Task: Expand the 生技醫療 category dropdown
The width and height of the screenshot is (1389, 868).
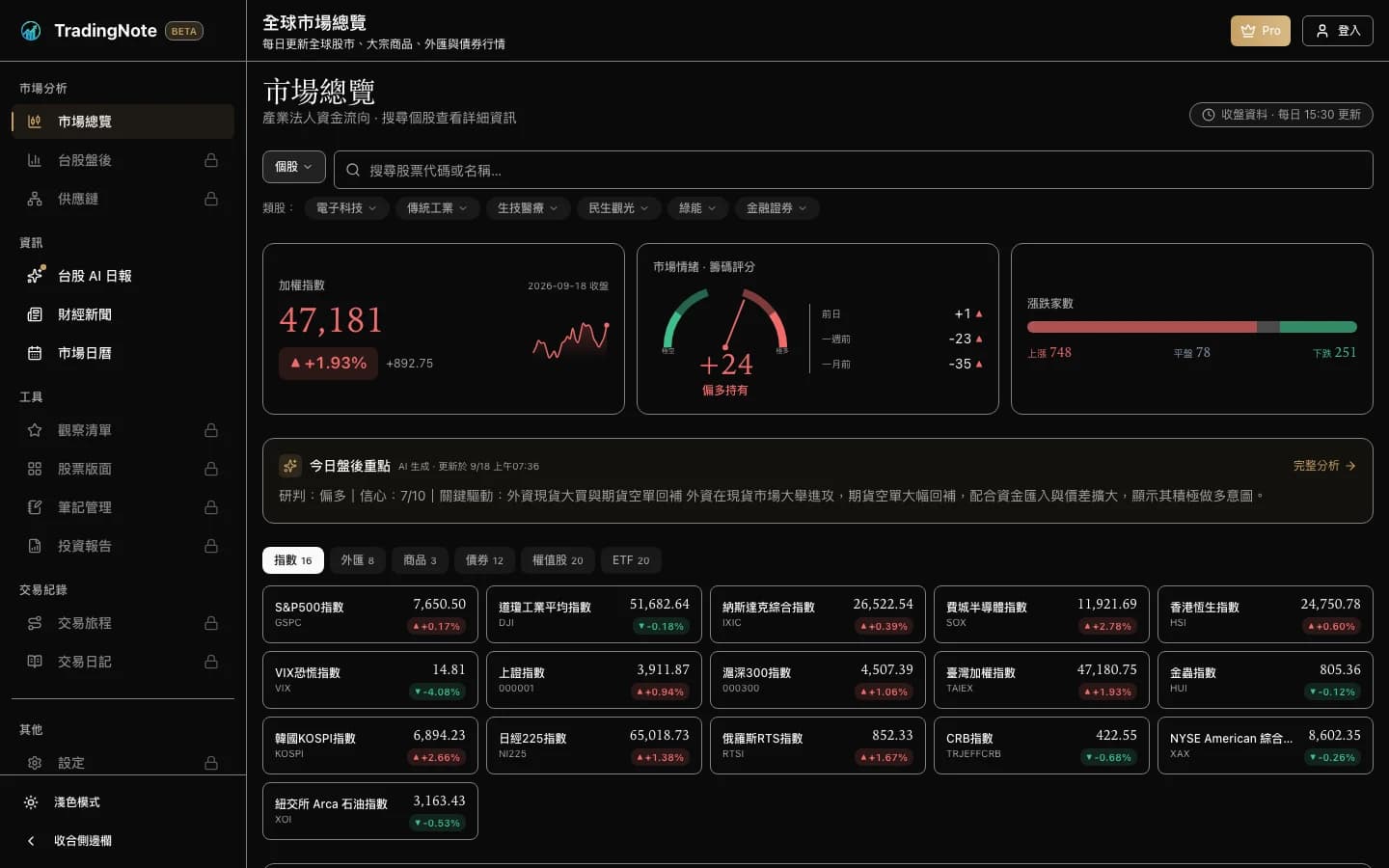Action: pyautogui.click(x=529, y=208)
